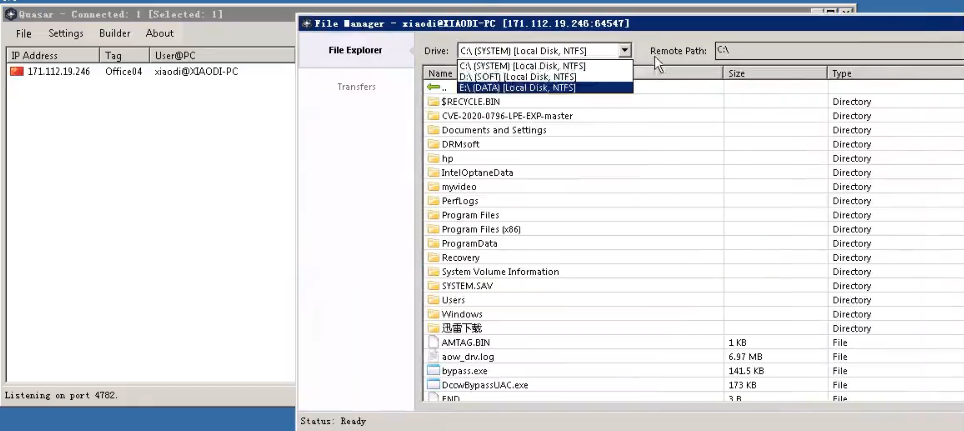Click the Quasar window title icon
The width and height of the screenshot is (964, 431).
pyautogui.click(x=10, y=14)
